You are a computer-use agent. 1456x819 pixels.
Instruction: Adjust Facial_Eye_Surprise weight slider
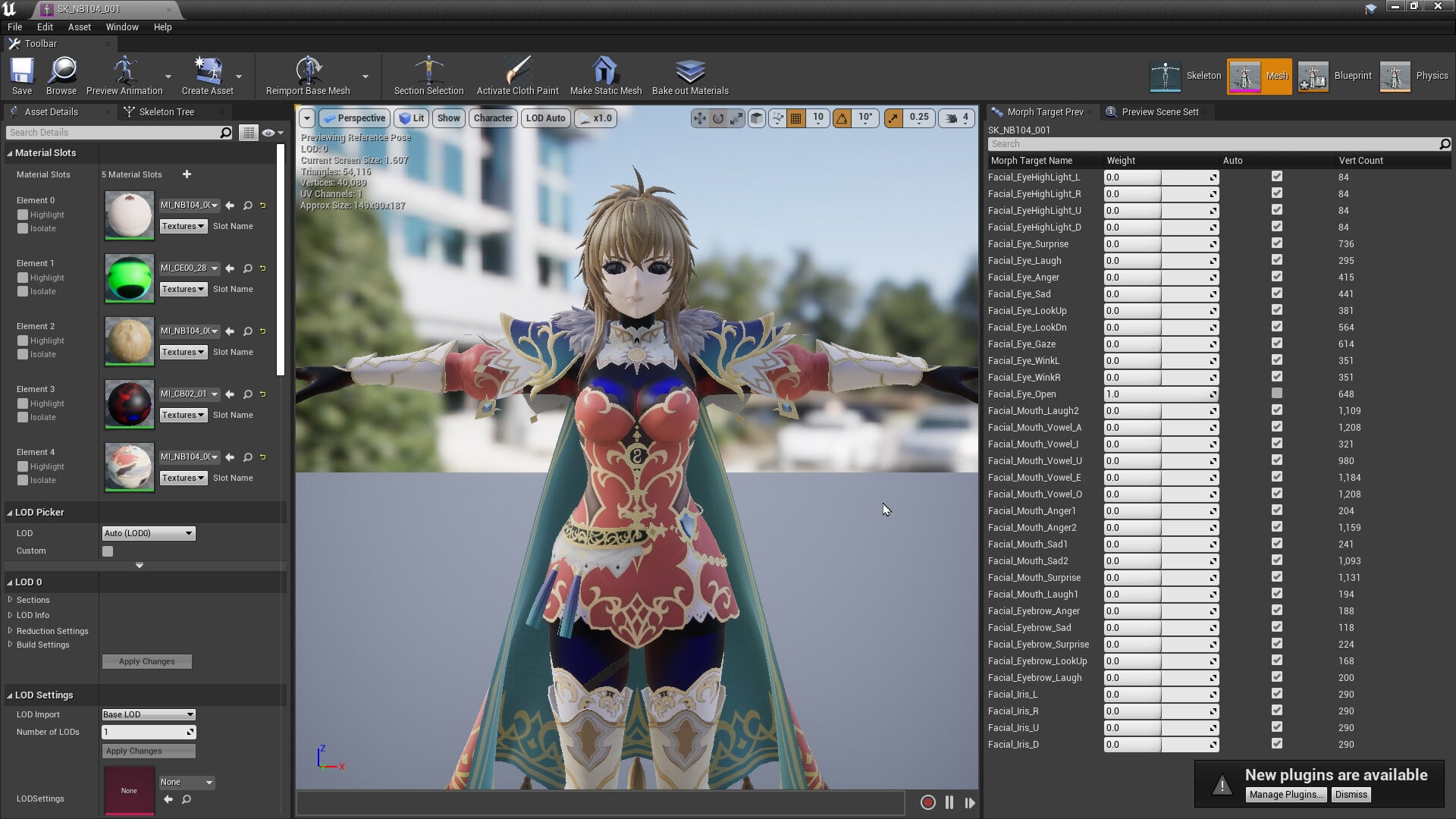1161,244
